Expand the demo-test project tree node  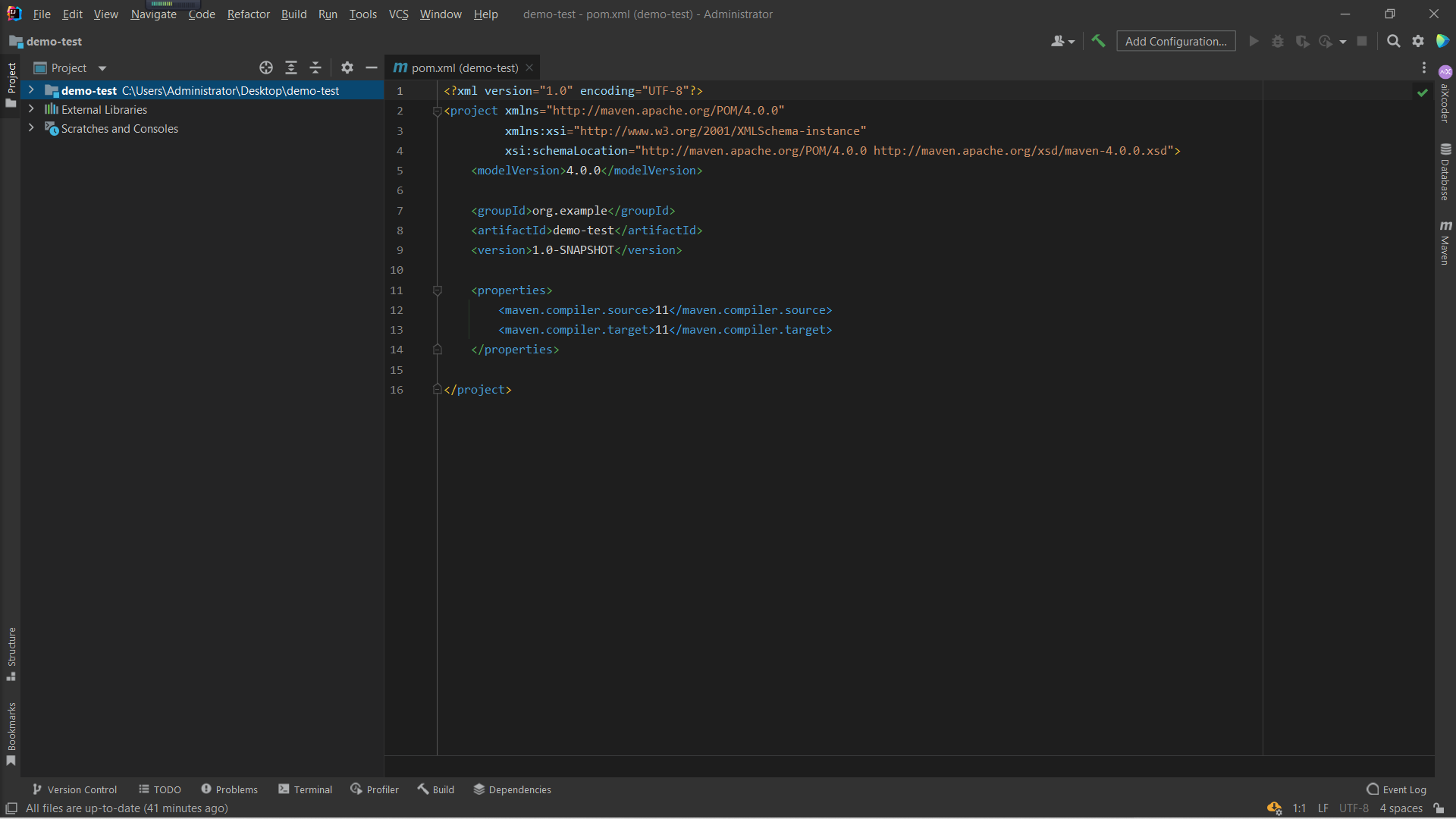(x=31, y=90)
